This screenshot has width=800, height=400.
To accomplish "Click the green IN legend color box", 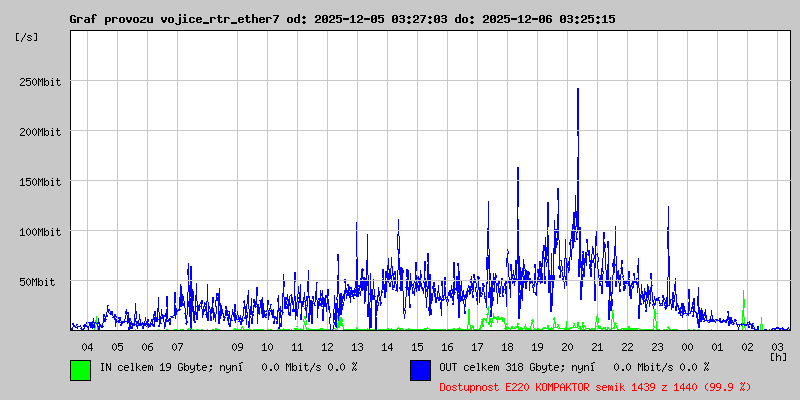I will [x=80, y=369].
